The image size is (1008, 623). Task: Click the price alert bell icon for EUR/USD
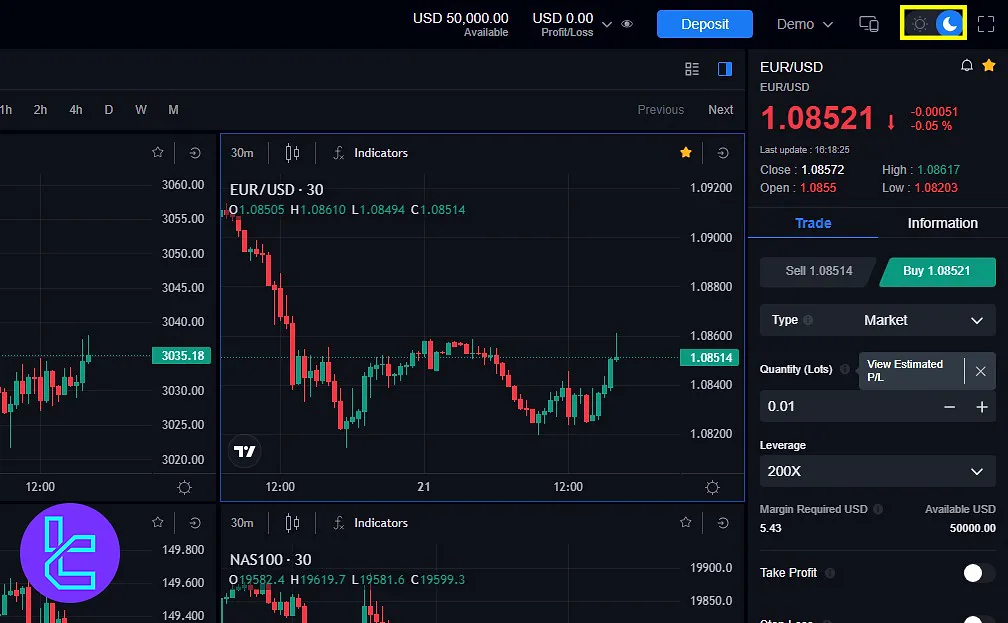tap(966, 66)
